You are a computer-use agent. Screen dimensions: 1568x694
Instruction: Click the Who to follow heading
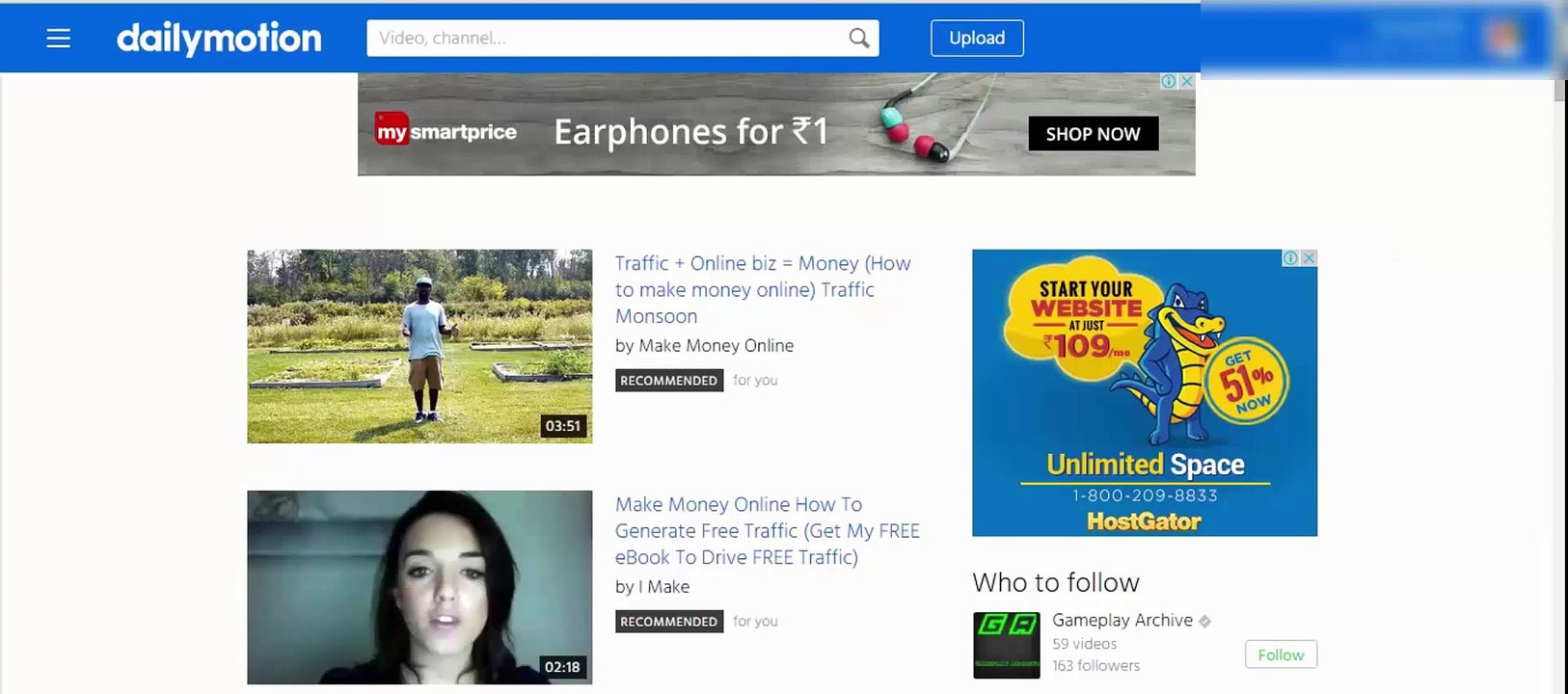point(1056,582)
